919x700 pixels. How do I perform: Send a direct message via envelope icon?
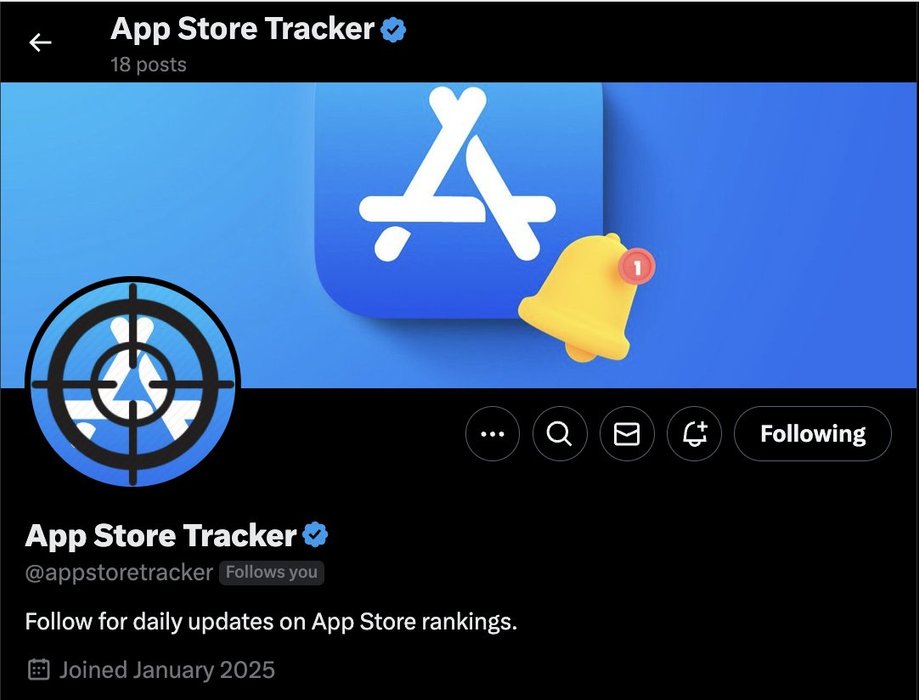[627, 434]
